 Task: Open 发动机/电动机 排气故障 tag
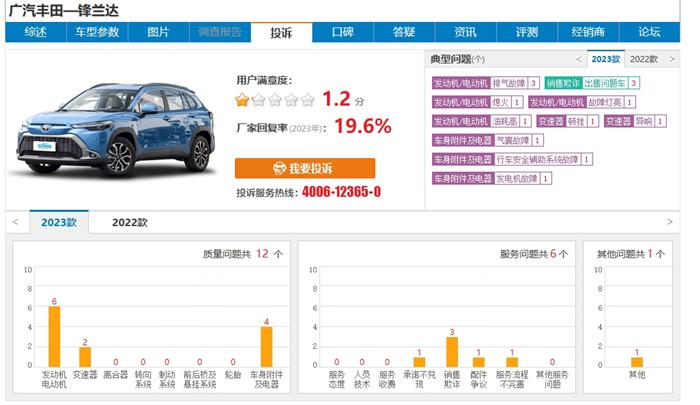pos(485,83)
